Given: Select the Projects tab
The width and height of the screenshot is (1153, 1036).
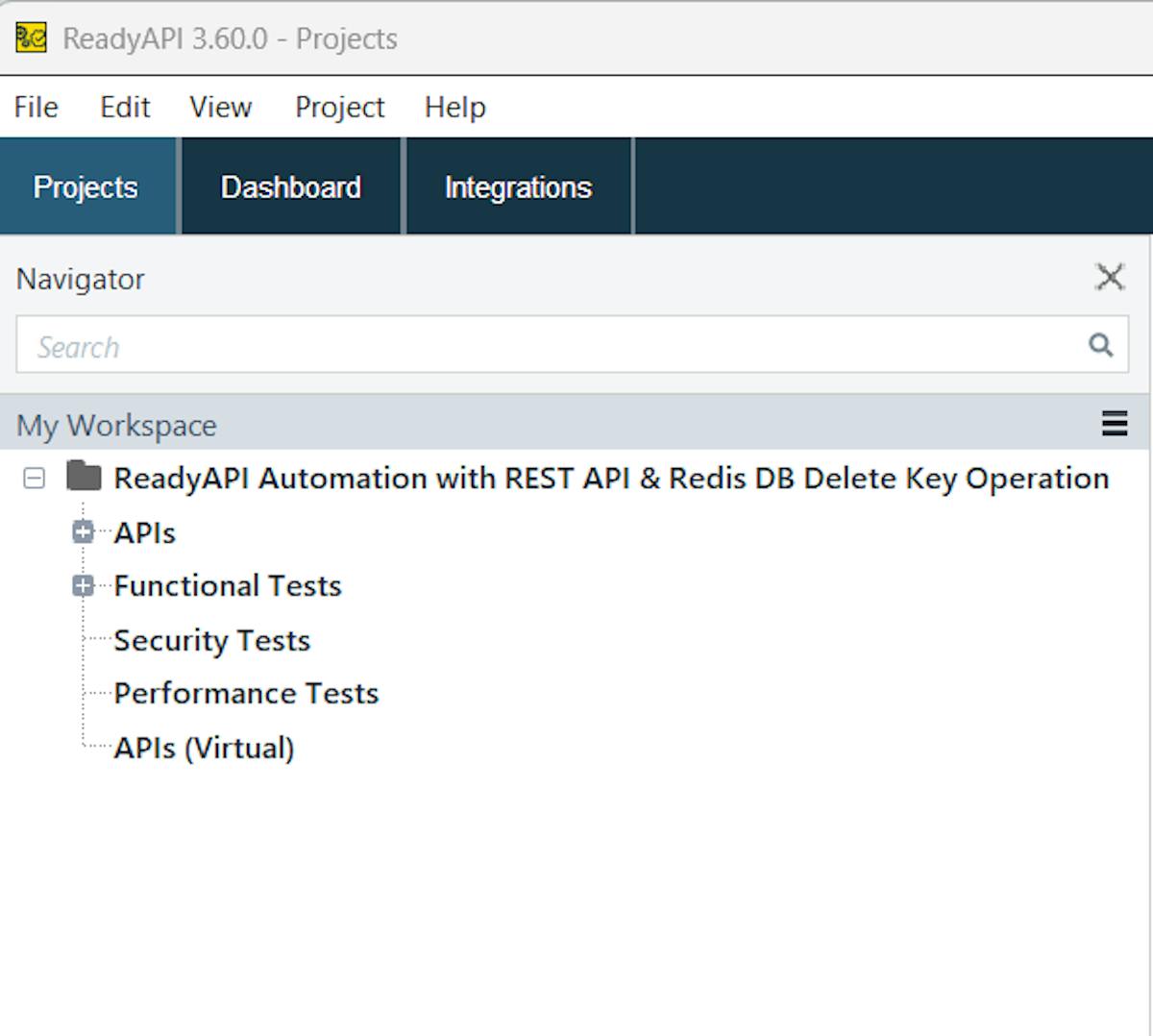Looking at the screenshot, I should 86,186.
